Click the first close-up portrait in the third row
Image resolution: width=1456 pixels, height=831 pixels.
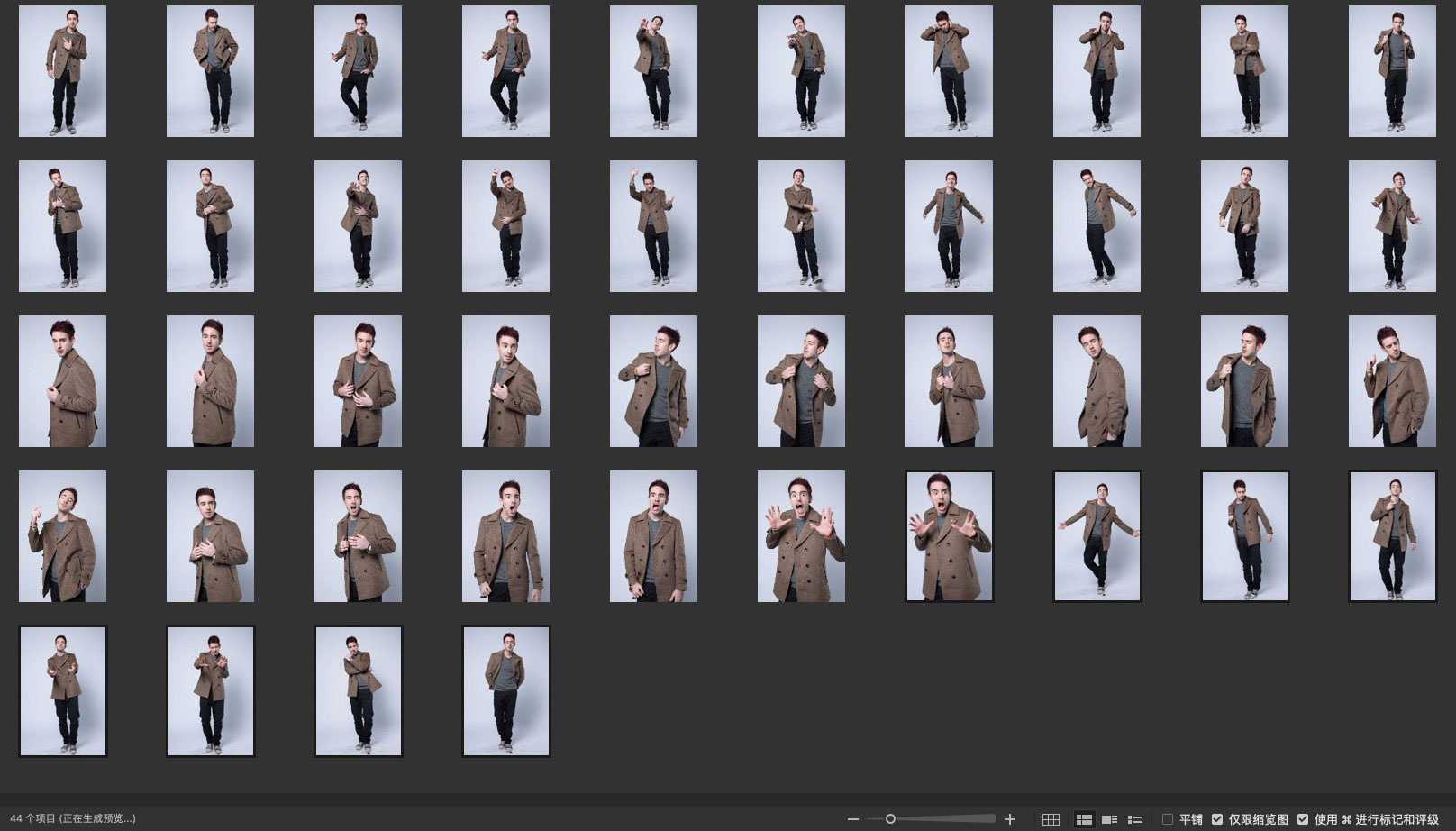(x=62, y=381)
